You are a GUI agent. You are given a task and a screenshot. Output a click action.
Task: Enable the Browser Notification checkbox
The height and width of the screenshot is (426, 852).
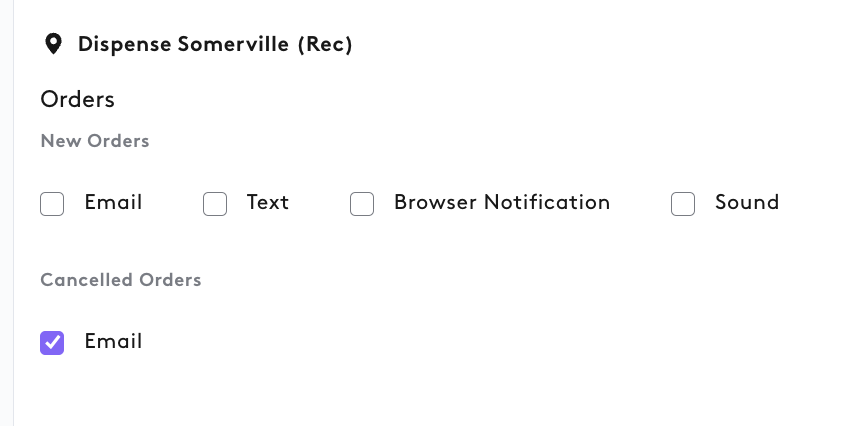tap(362, 204)
